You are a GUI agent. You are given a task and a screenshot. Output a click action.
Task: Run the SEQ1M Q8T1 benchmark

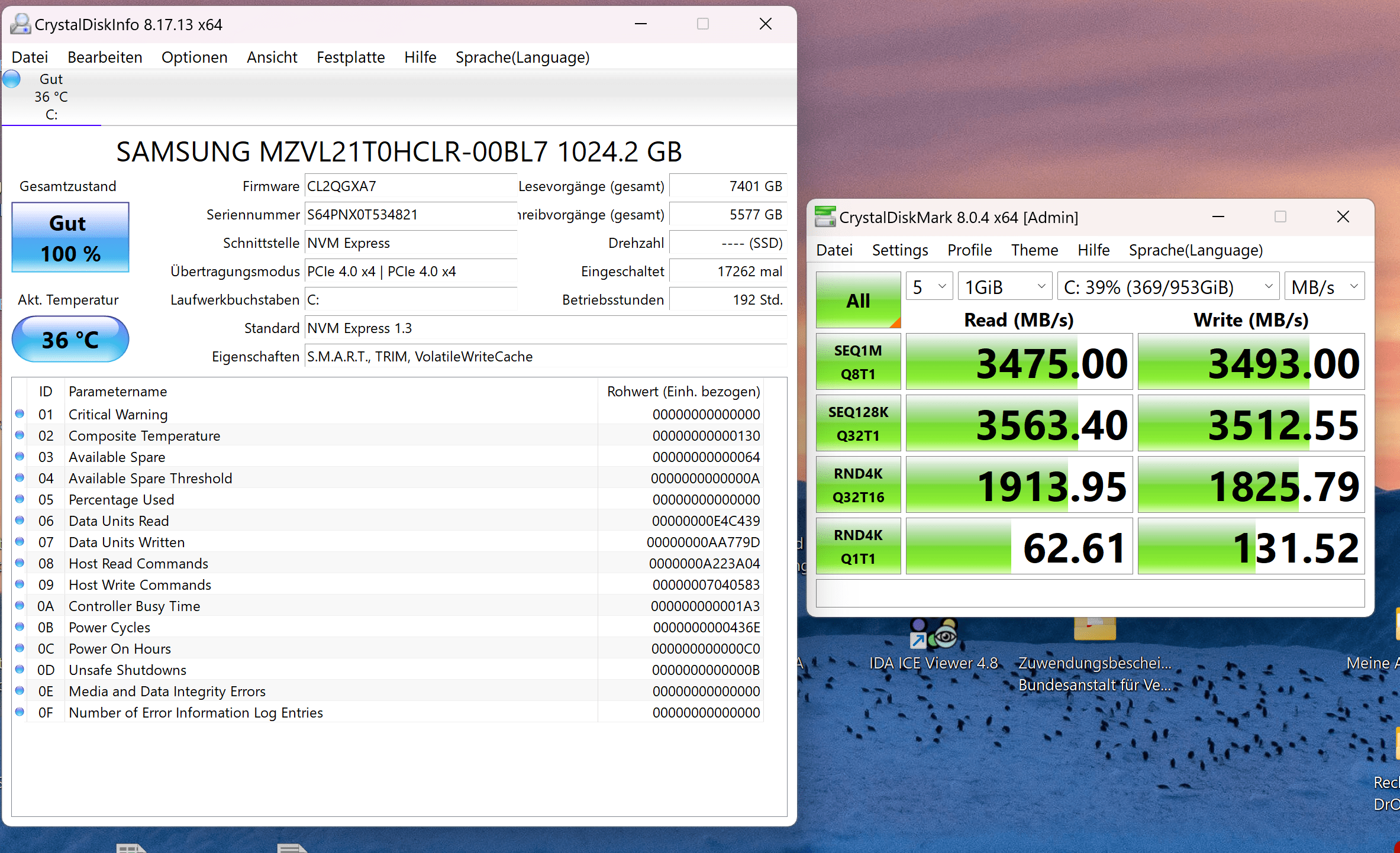[858, 361]
